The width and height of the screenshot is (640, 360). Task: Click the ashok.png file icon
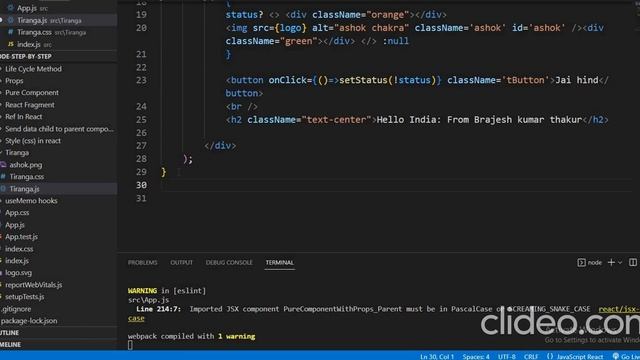tap(3, 164)
